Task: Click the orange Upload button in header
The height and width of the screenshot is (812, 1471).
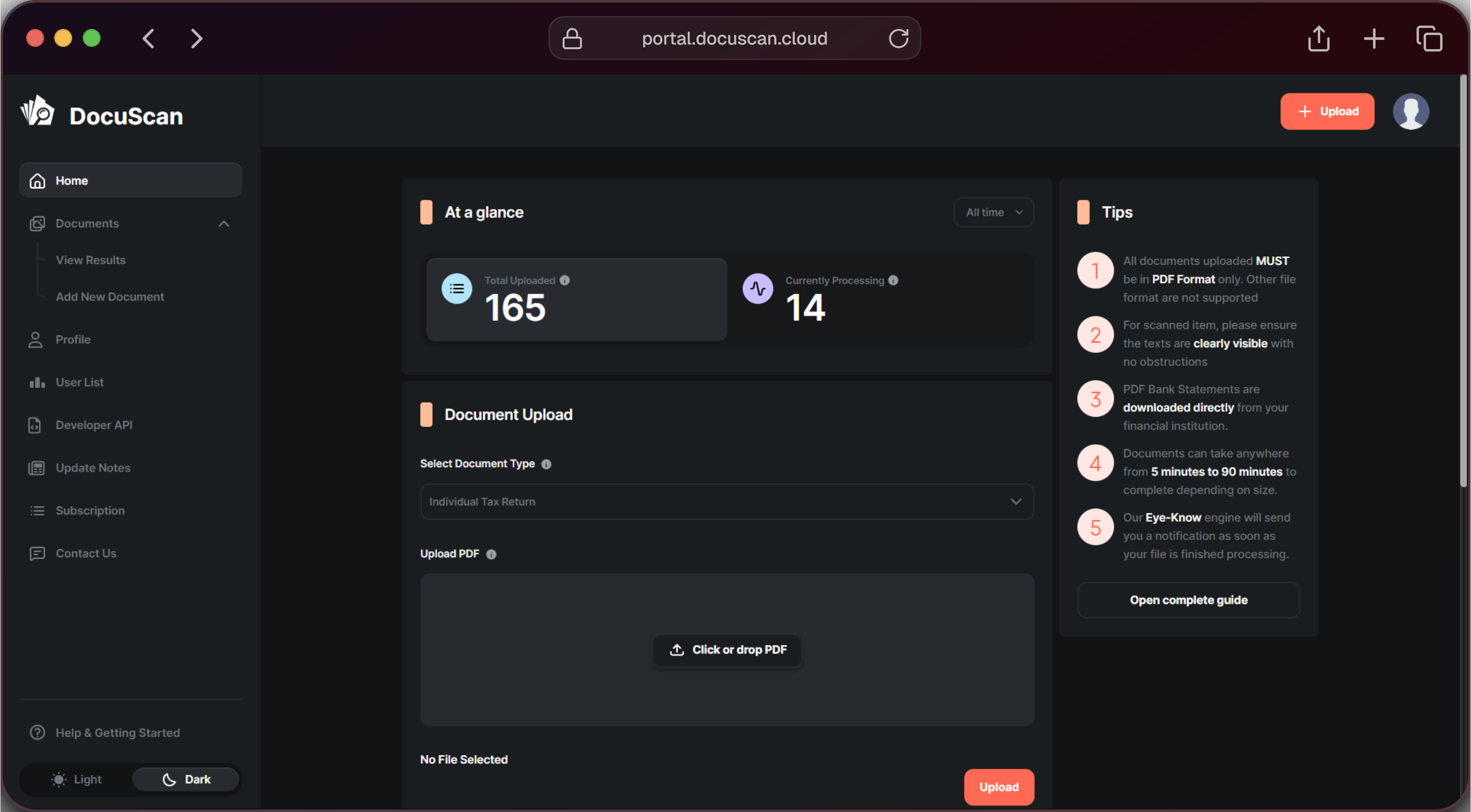Action: click(x=1327, y=111)
